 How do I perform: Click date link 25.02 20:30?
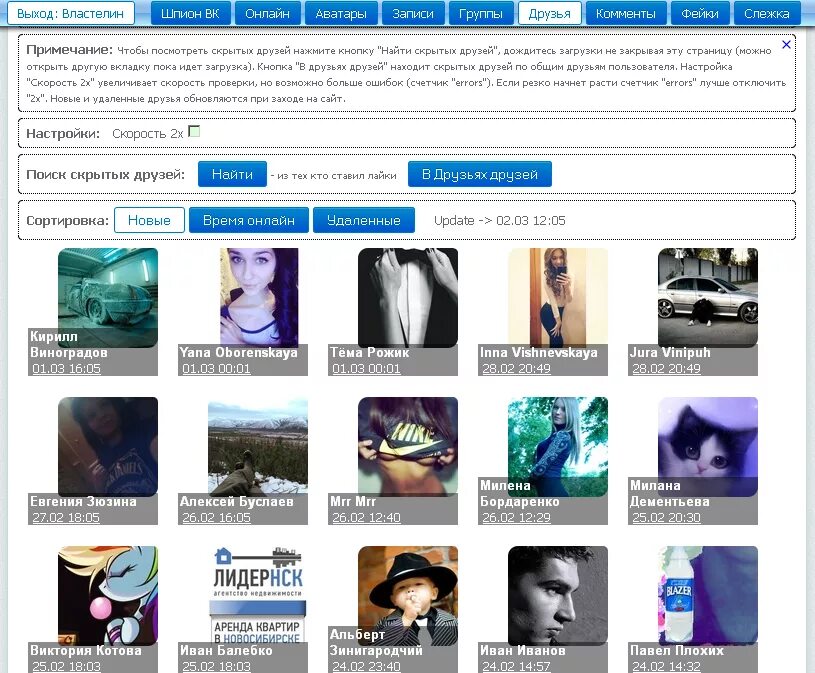tap(666, 518)
